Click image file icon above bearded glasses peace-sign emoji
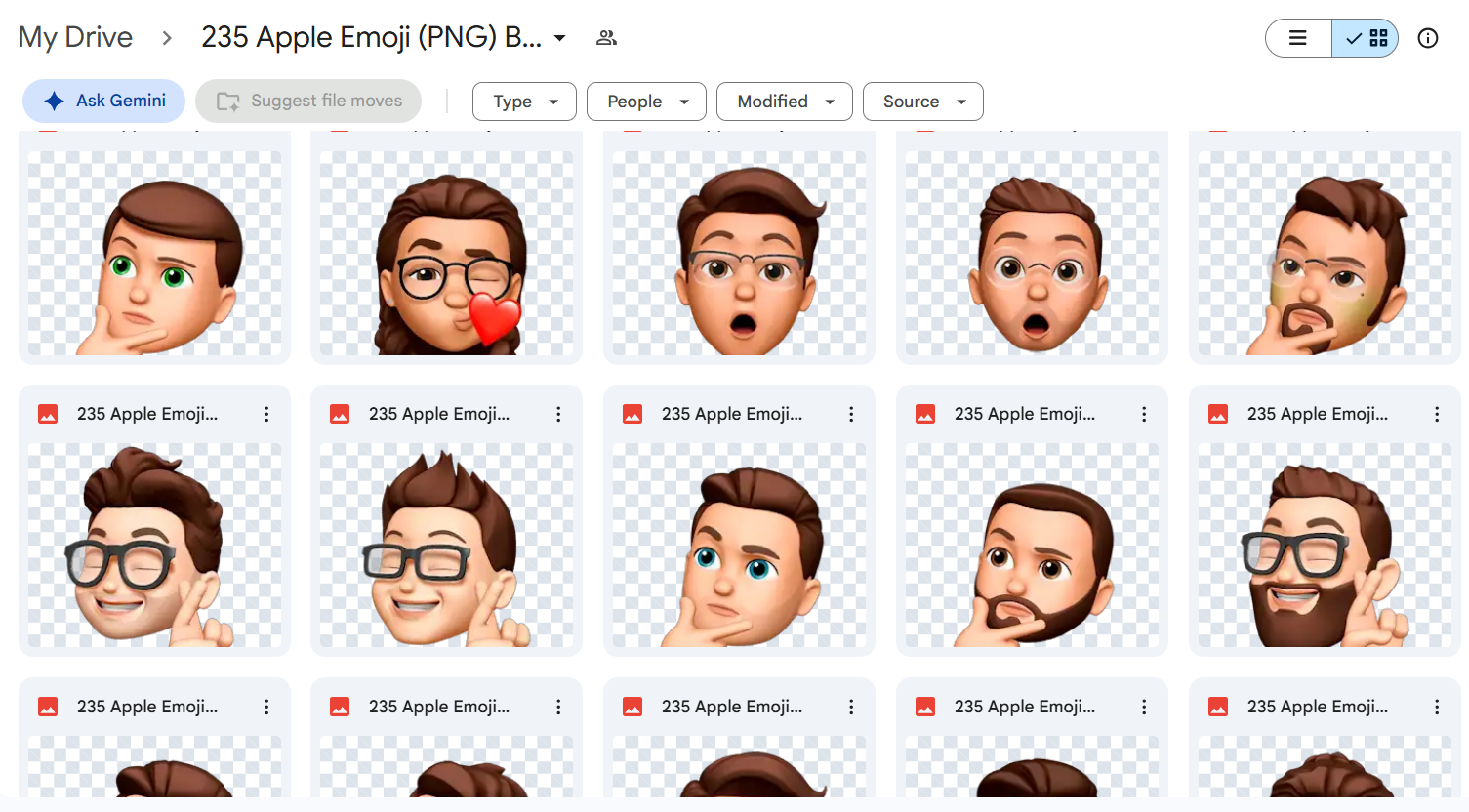This screenshot has width=1469, height=812. coord(1218,414)
